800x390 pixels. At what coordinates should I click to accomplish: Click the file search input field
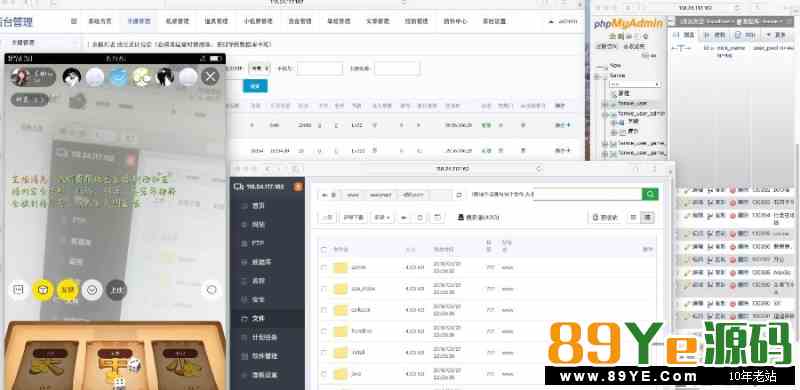tap(587, 194)
